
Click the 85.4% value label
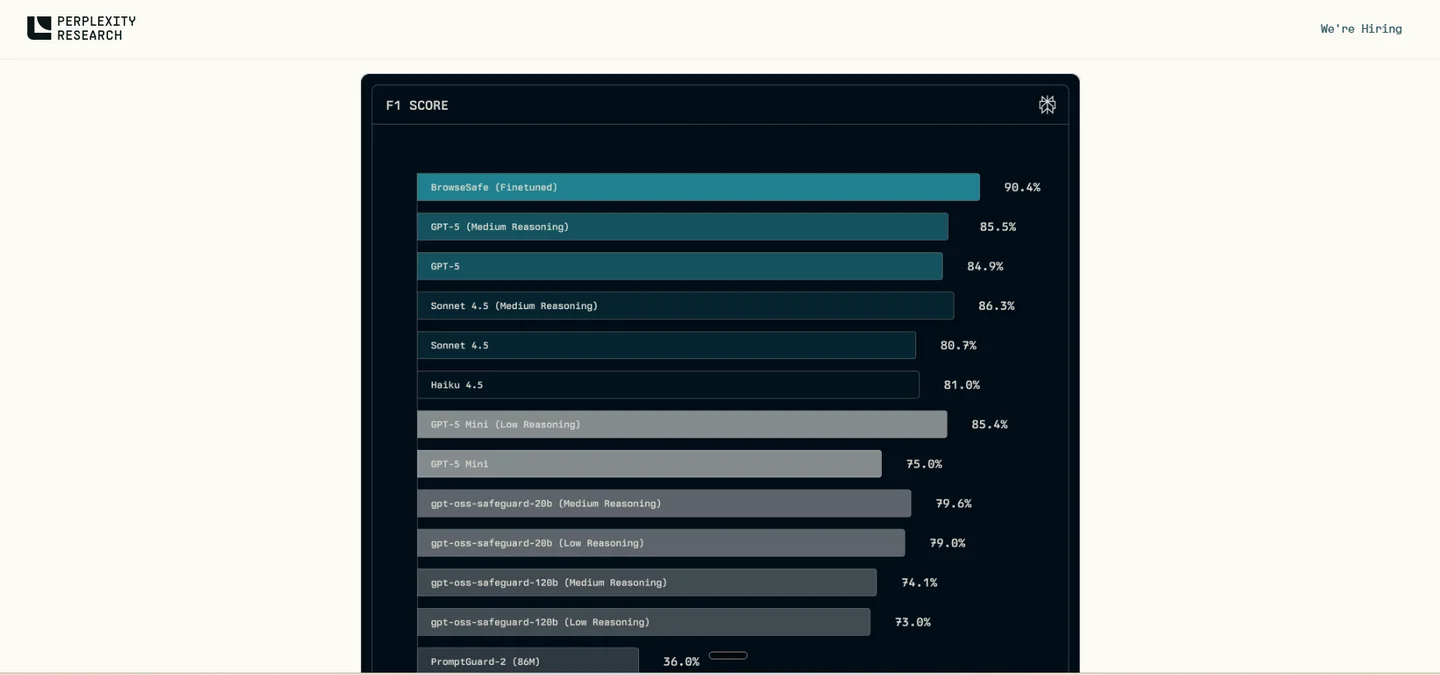point(990,424)
